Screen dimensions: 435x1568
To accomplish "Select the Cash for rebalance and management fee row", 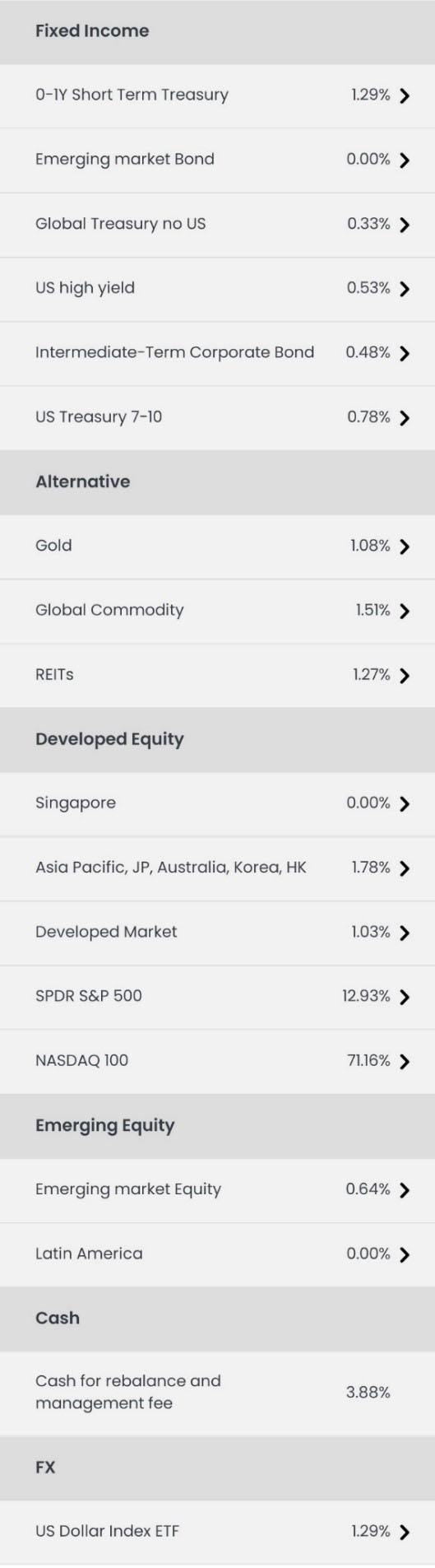I will [x=217, y=1393].
